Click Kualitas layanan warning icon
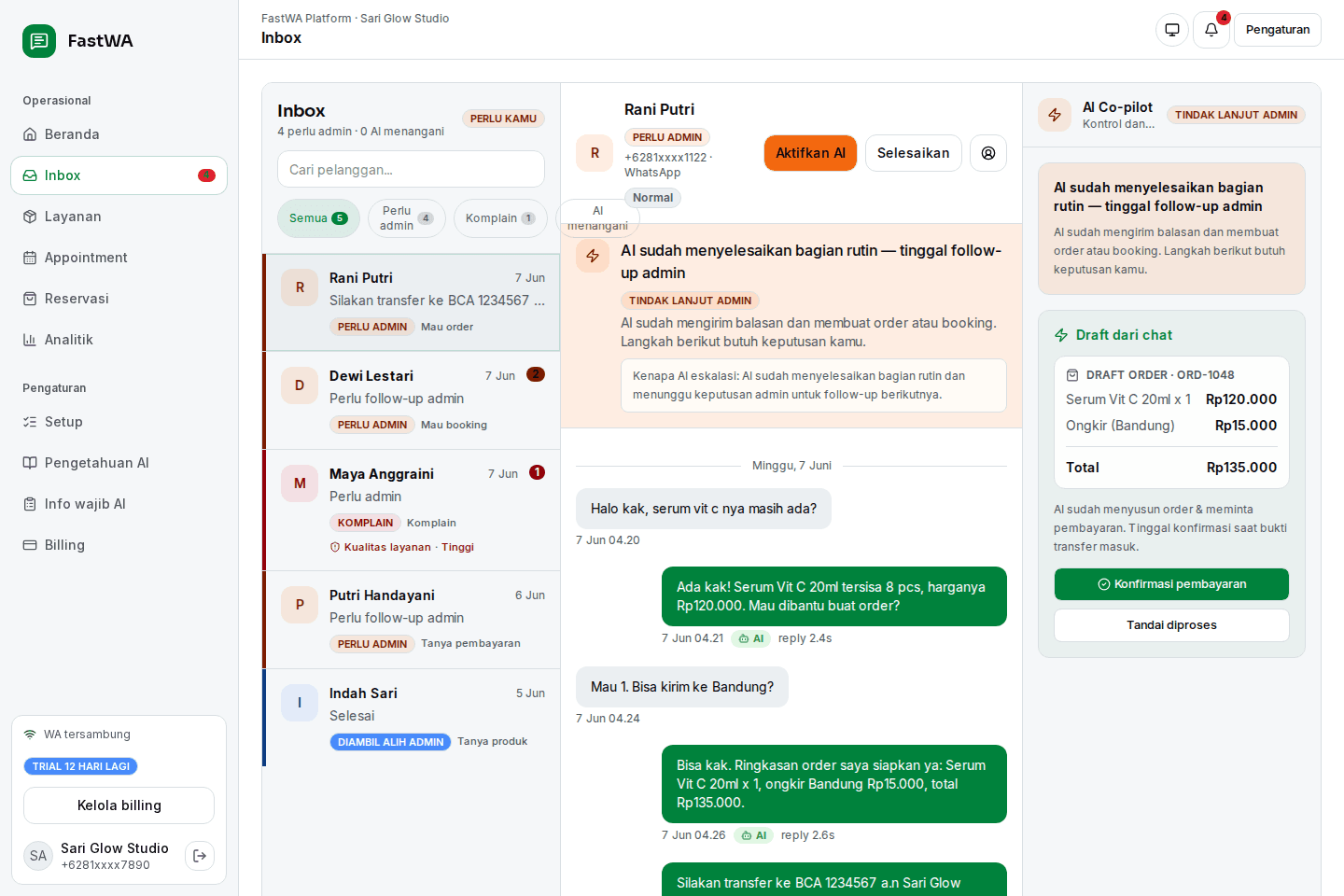The height and width of the screenshot is (896, 1344). pyautogui.click(x=335, y=547)
